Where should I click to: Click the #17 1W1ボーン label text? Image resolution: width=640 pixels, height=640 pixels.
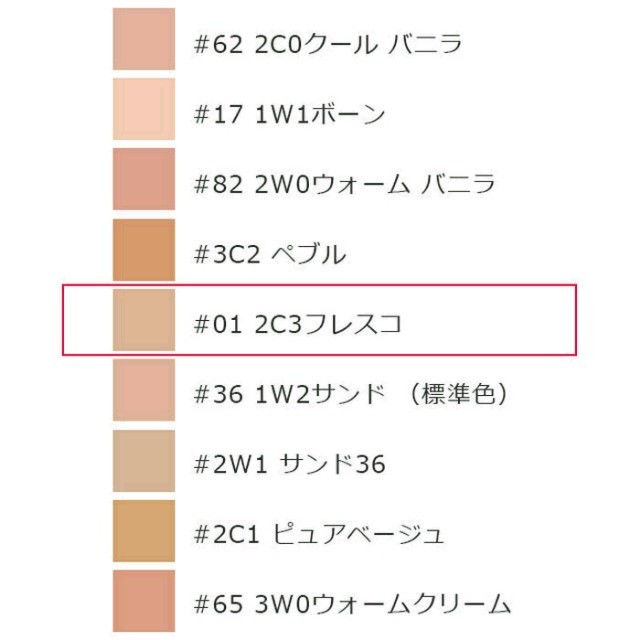point(289,114)
